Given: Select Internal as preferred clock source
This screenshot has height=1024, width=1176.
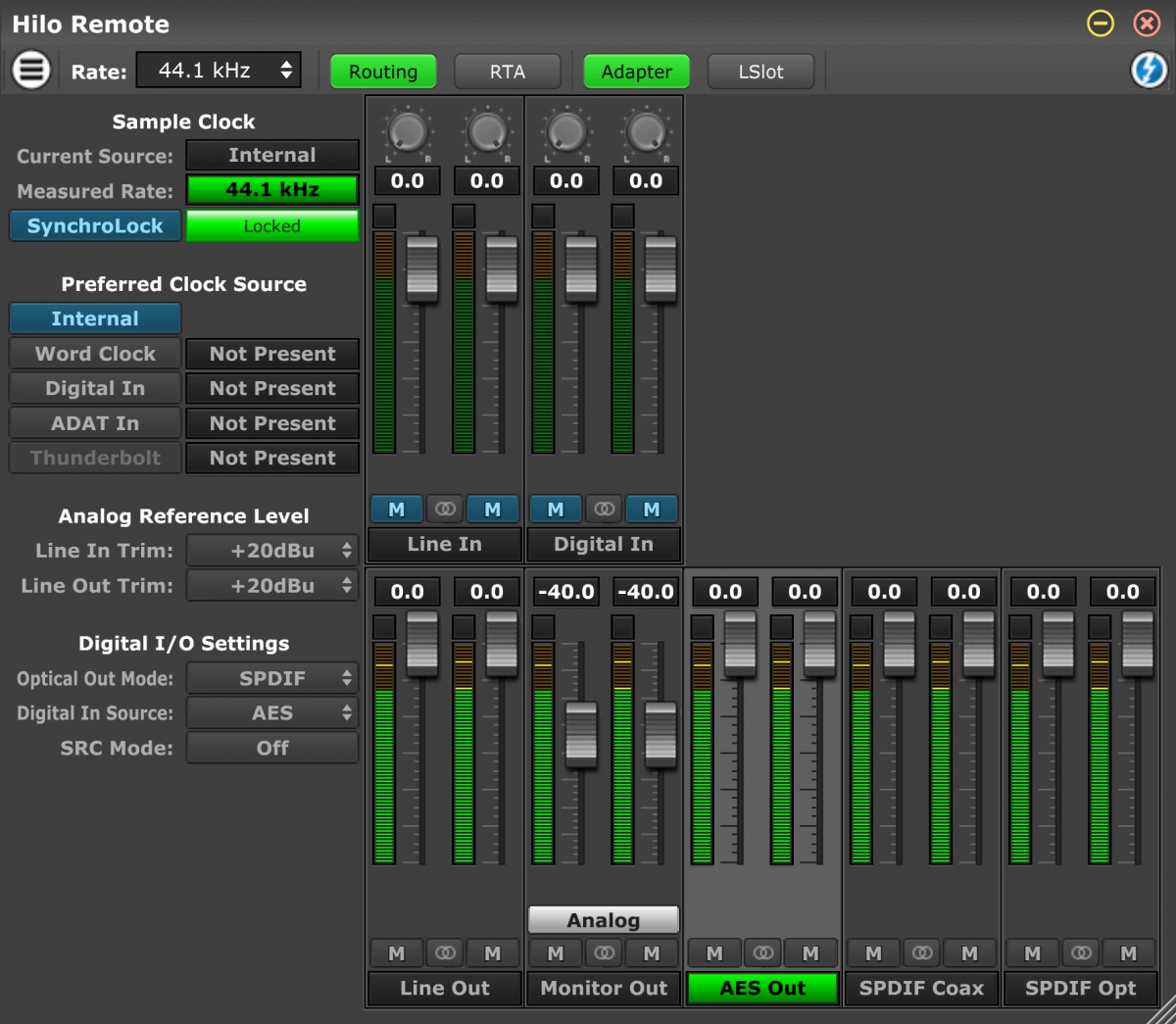Looking at the screenshot, I should [x=95, y=317].
